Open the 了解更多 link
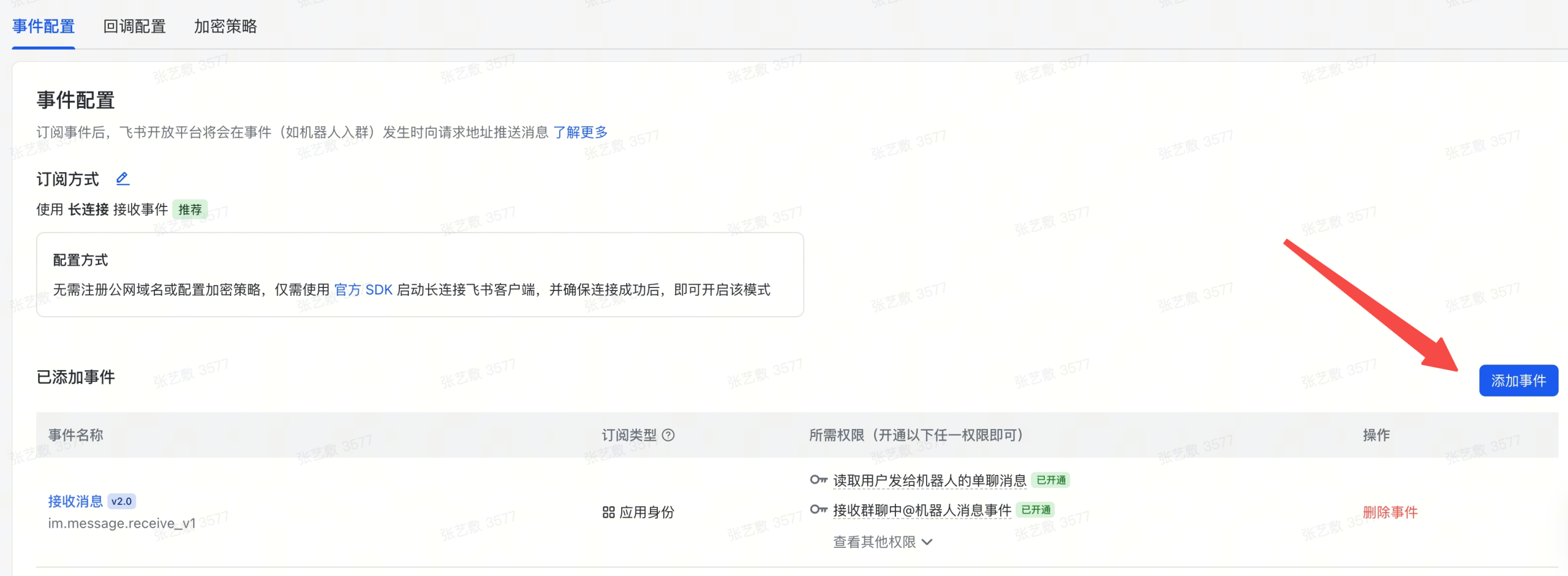The image size is (1568, 576). 581,131
